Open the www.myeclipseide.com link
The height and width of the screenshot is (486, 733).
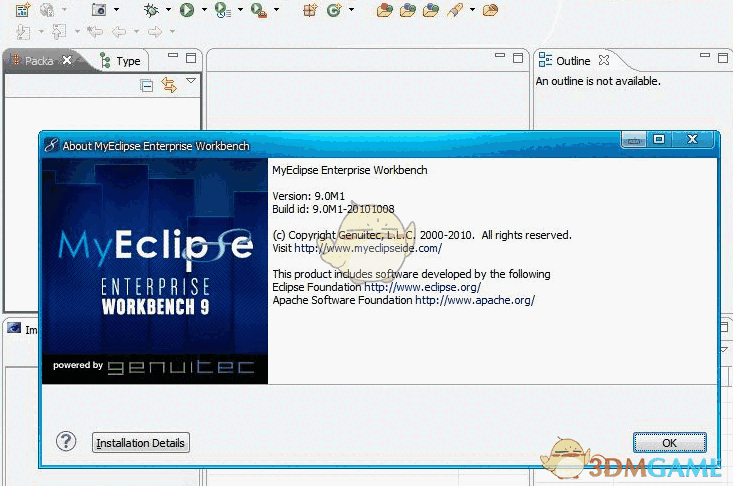pos(367,248)
